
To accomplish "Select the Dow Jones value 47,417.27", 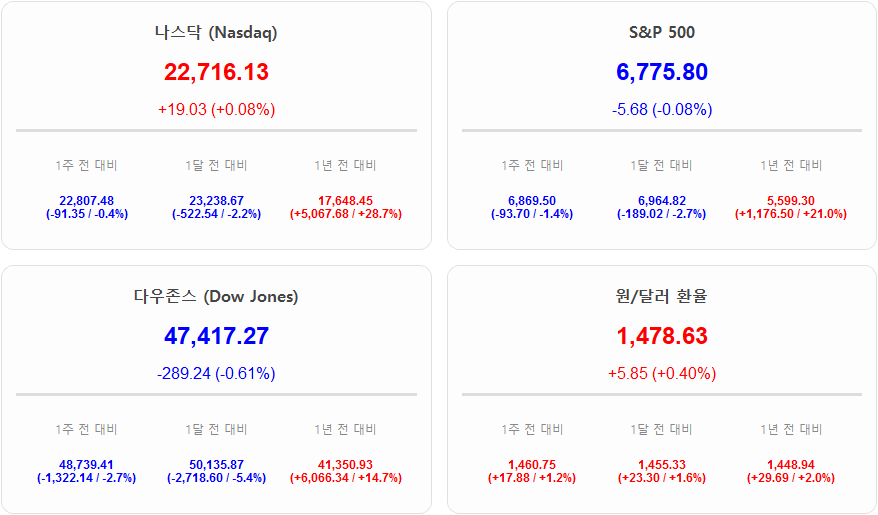I will (216, 336).
